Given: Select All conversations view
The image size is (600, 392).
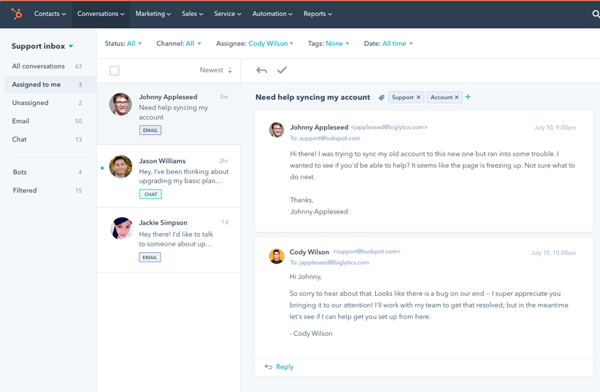Looking at the screenshot, I should pos(50,66).
